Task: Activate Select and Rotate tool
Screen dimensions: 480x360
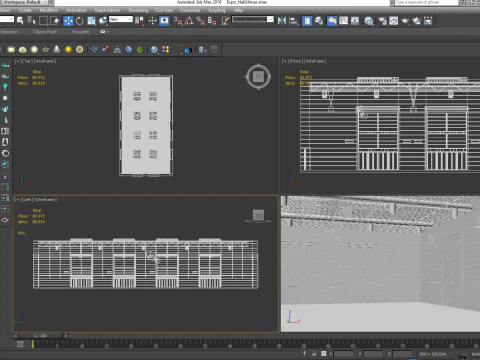Action: tap(80, 21)
